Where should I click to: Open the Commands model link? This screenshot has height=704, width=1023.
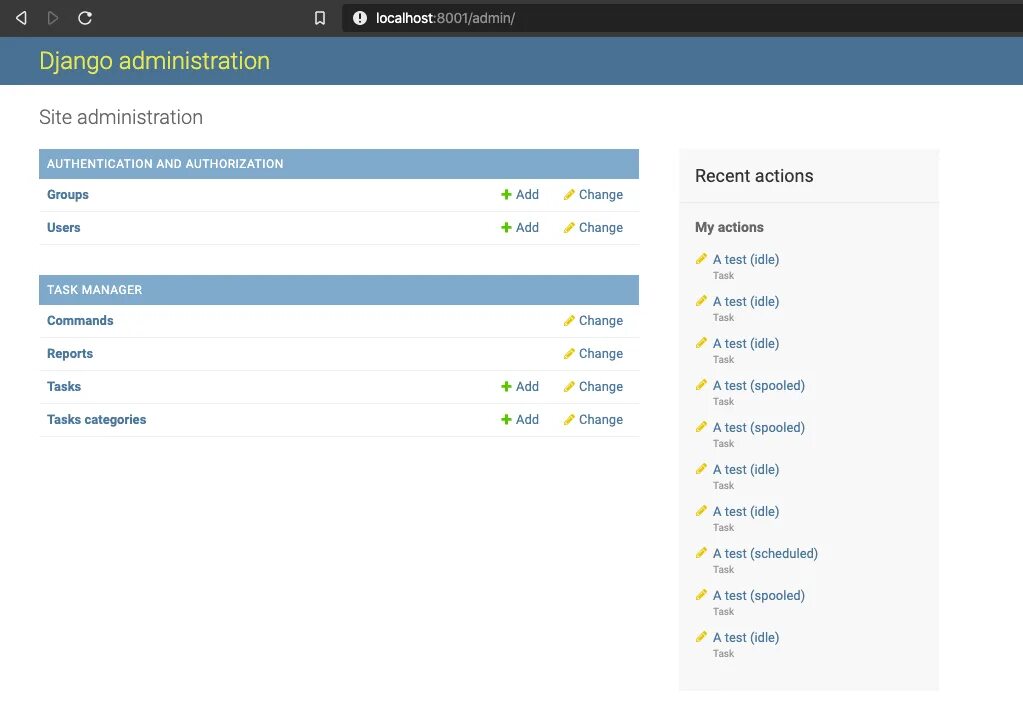click(80, 320)
